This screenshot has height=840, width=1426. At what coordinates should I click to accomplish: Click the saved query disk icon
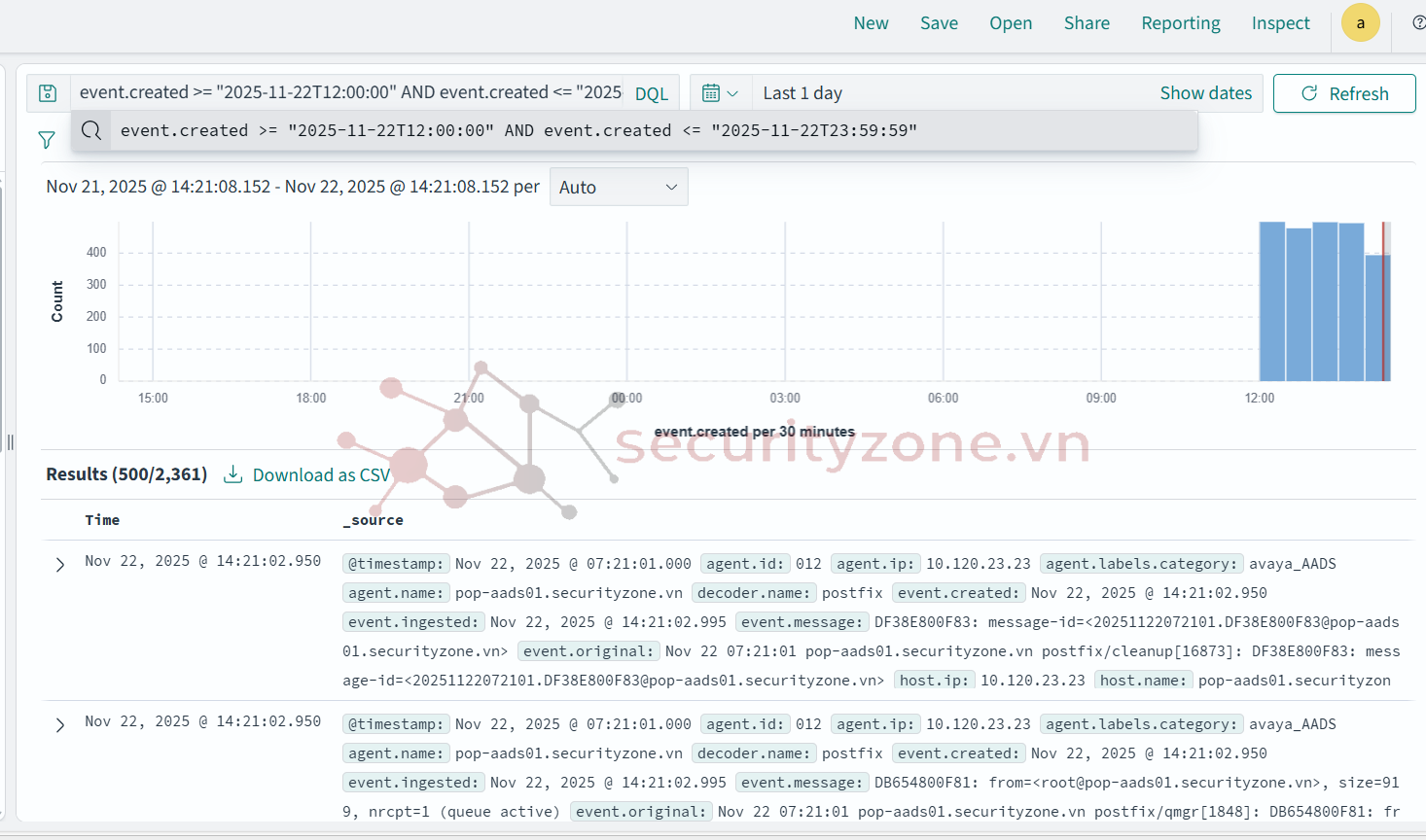pos(48,93)
